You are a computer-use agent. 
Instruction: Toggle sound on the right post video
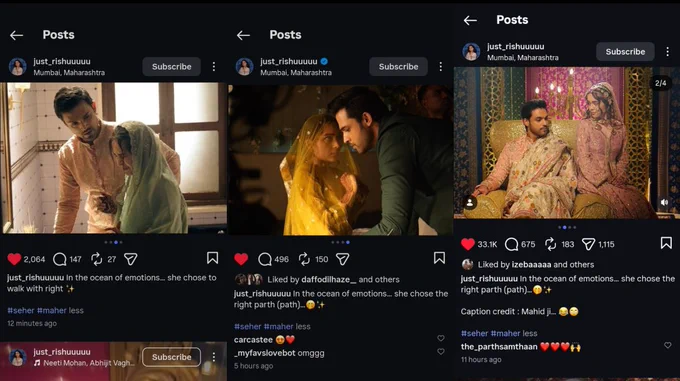point(664,202)
